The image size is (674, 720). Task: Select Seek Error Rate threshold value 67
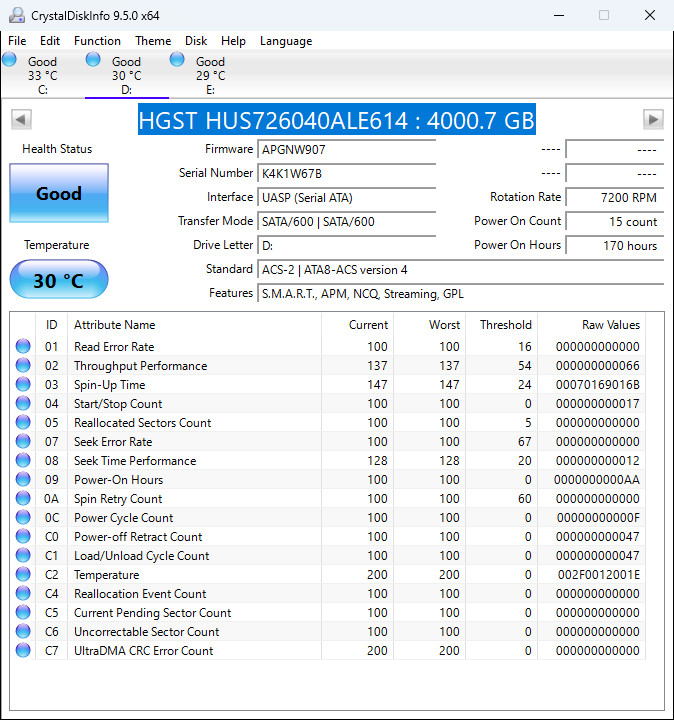coord(525,442)
